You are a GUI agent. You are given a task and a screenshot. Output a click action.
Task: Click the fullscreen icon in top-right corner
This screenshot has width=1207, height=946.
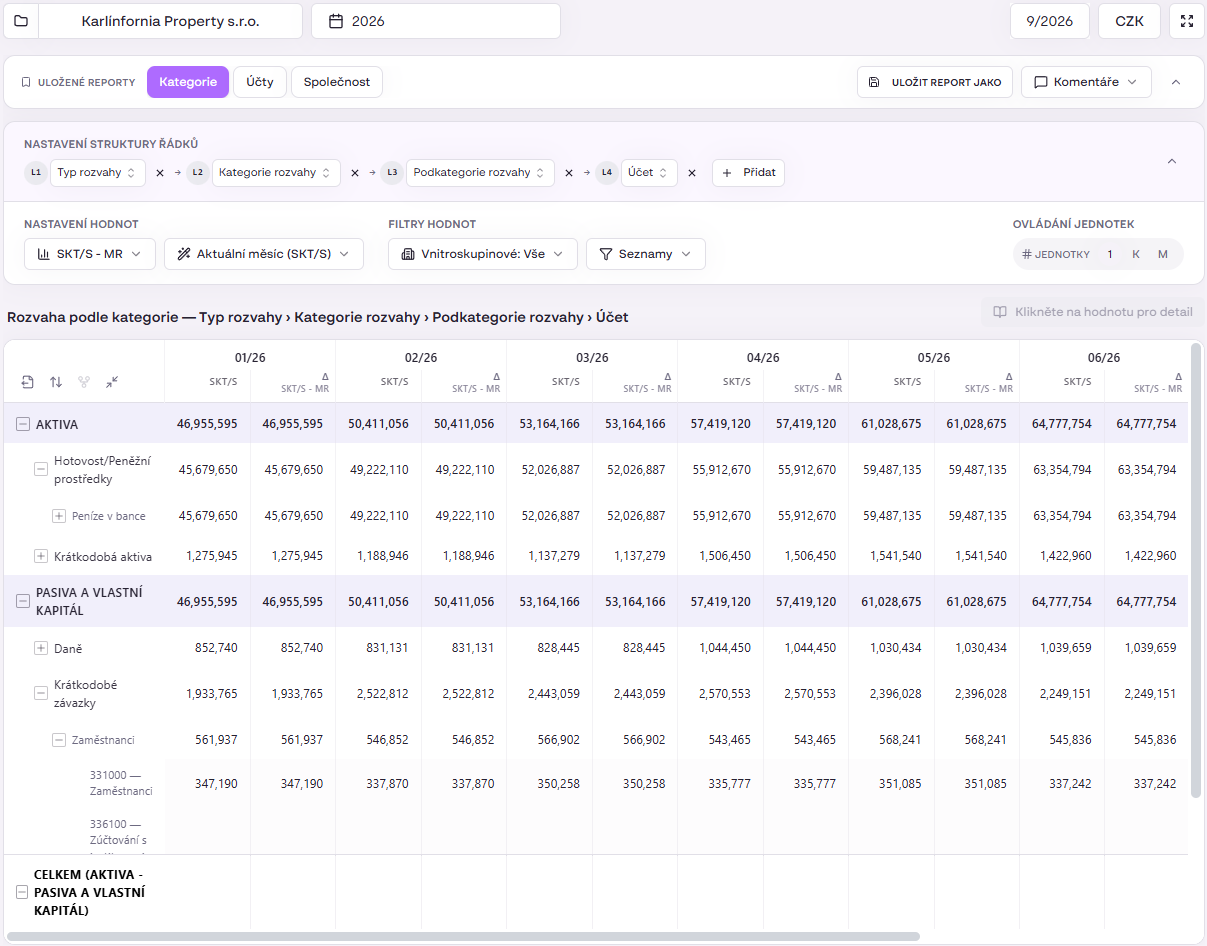[x=1187, y=21]
